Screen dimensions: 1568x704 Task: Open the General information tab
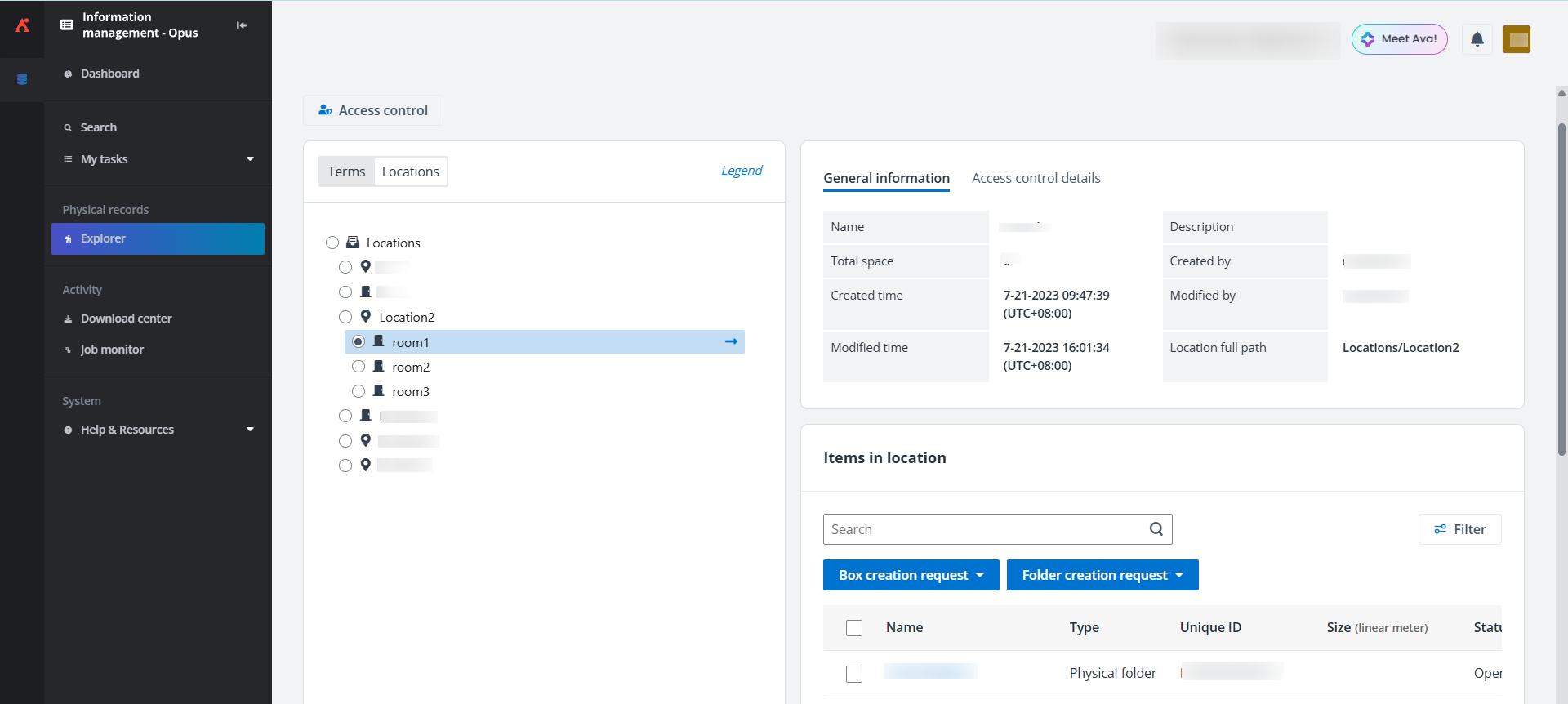(886, 178)
